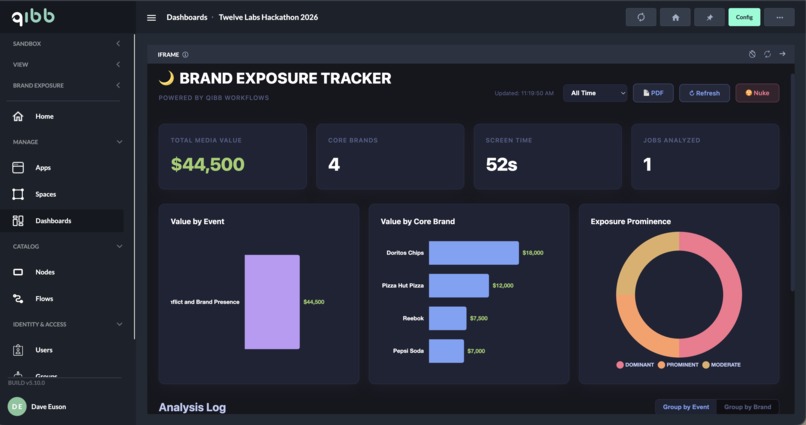Viewport: 806px width, 425px height.
Task: Collapse the BRAND EXPOSURE section chevron
Action: point(118,85)
